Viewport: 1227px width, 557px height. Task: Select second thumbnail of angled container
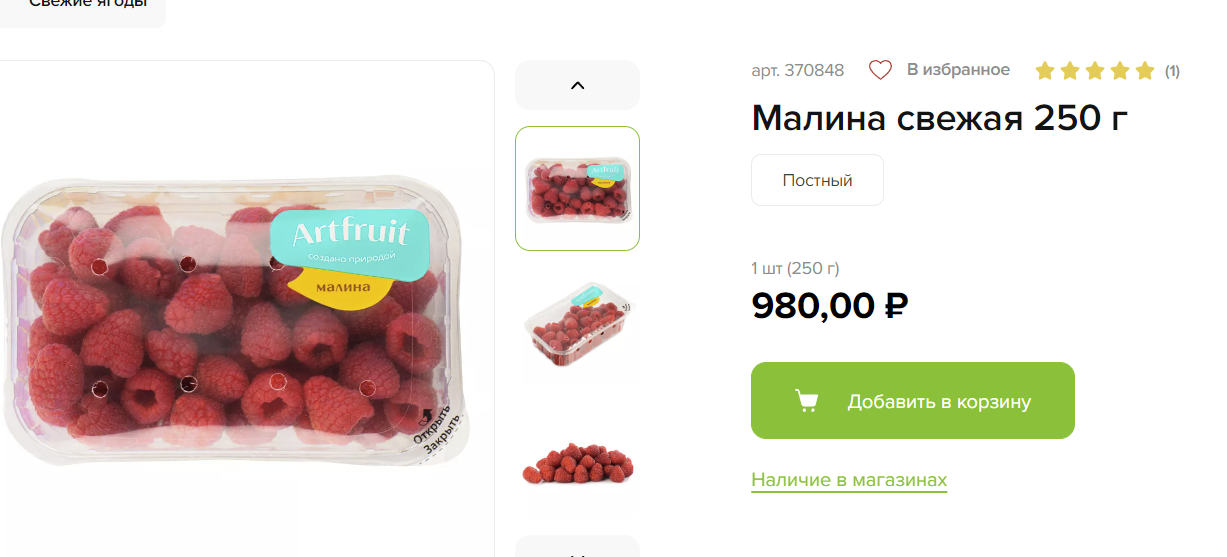coord(577,325)
